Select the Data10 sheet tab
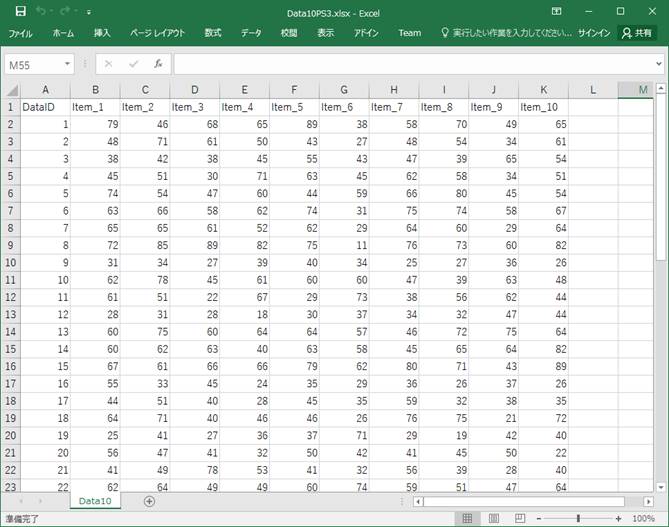This screenshot has height=527, width=669. 94,501
